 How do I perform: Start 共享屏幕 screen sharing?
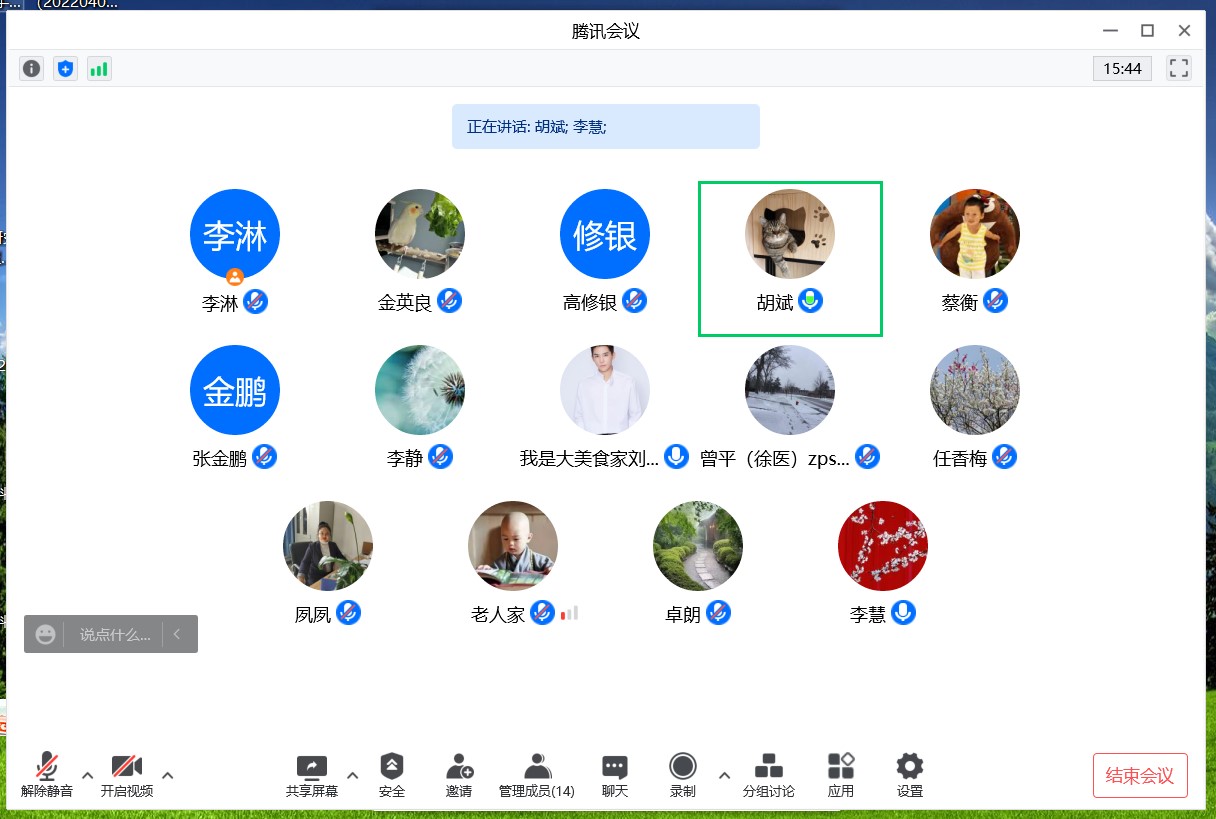312,775
